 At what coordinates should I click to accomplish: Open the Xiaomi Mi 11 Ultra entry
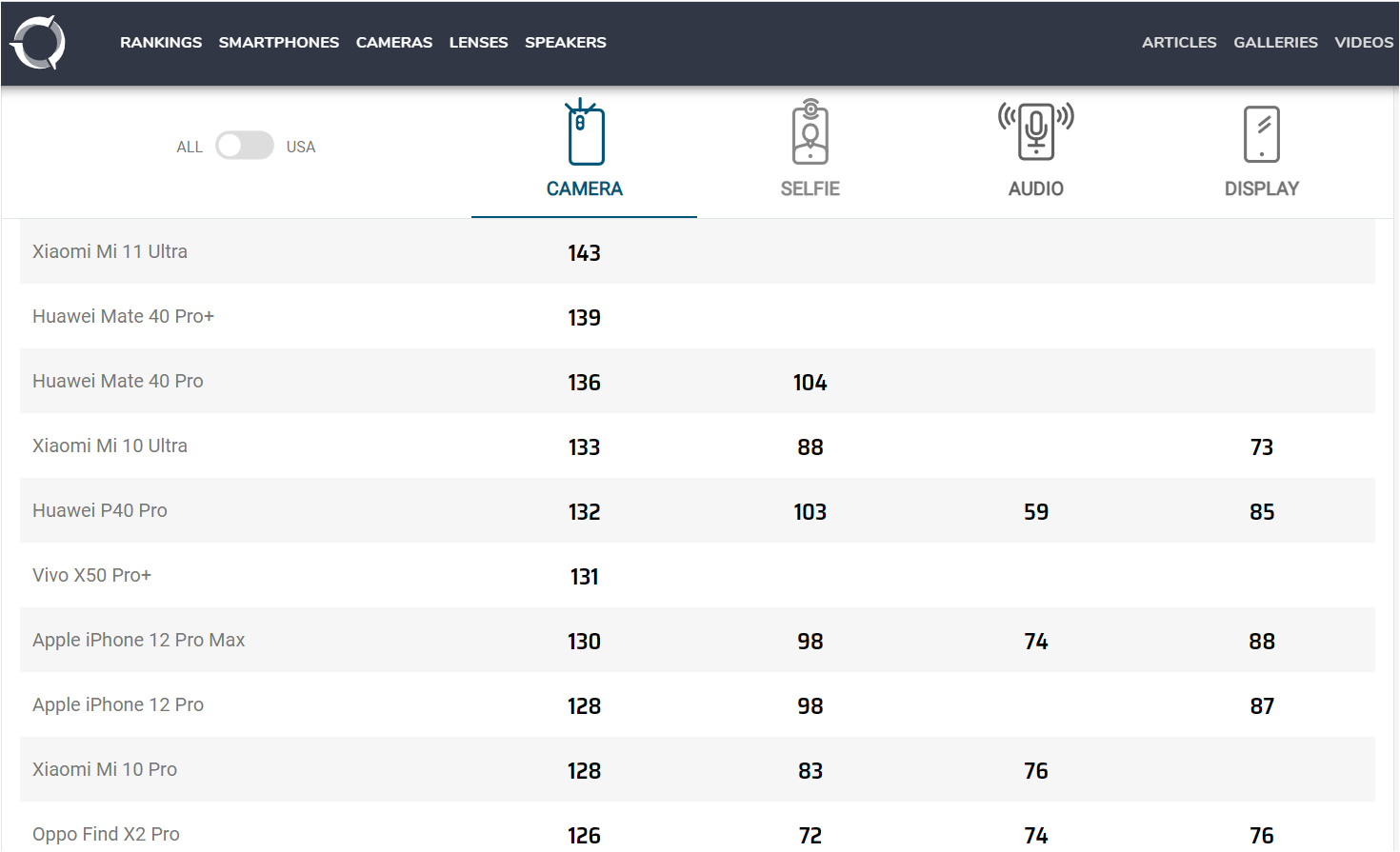[x=110, y=251]
